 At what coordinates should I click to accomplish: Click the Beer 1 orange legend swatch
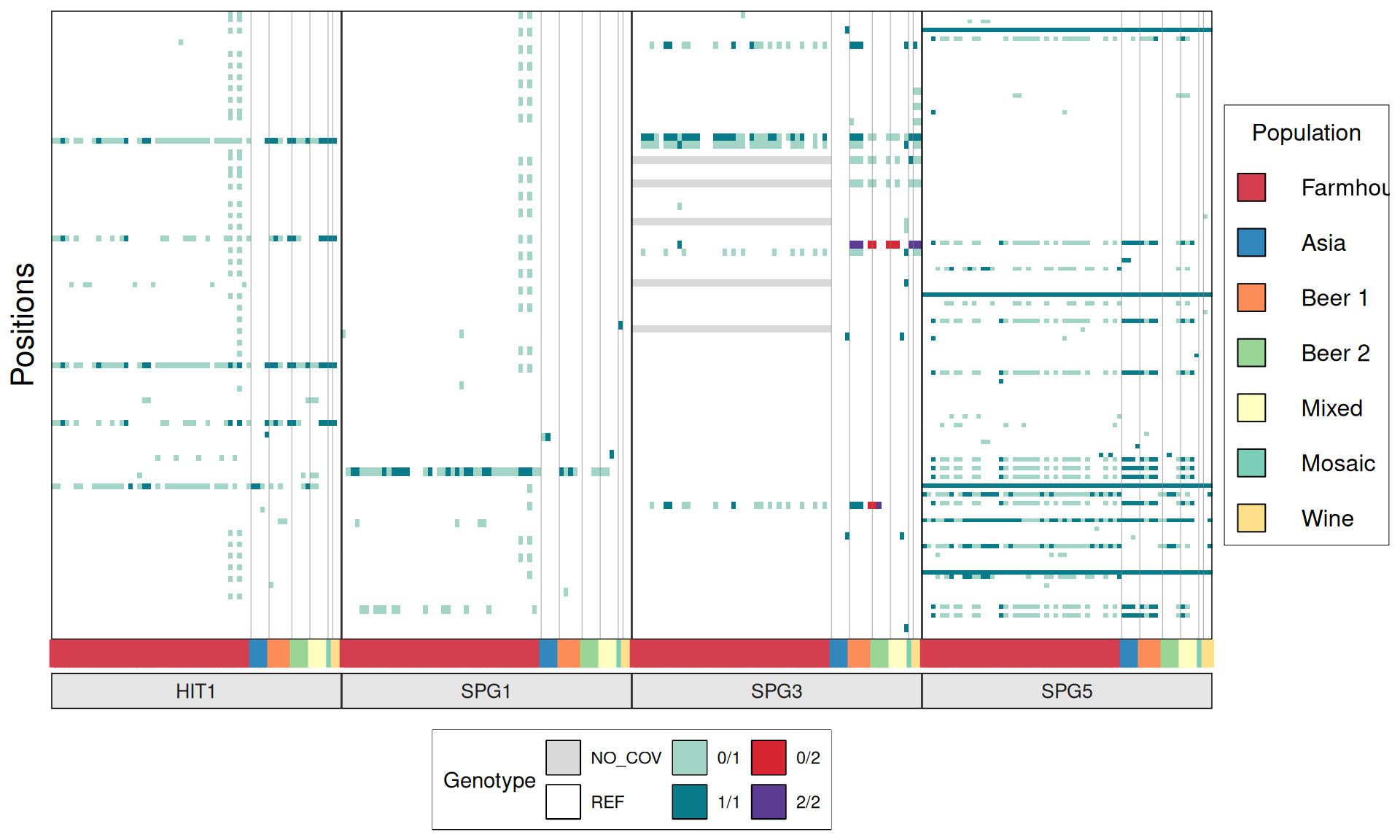(1251, 297)
